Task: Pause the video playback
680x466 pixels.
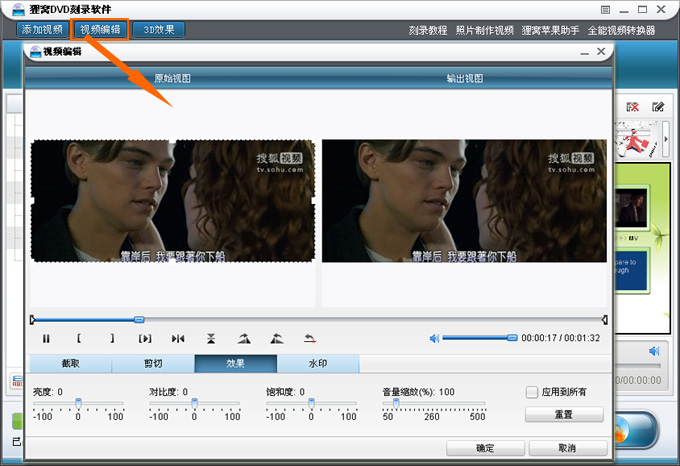Action: (46, 339)
